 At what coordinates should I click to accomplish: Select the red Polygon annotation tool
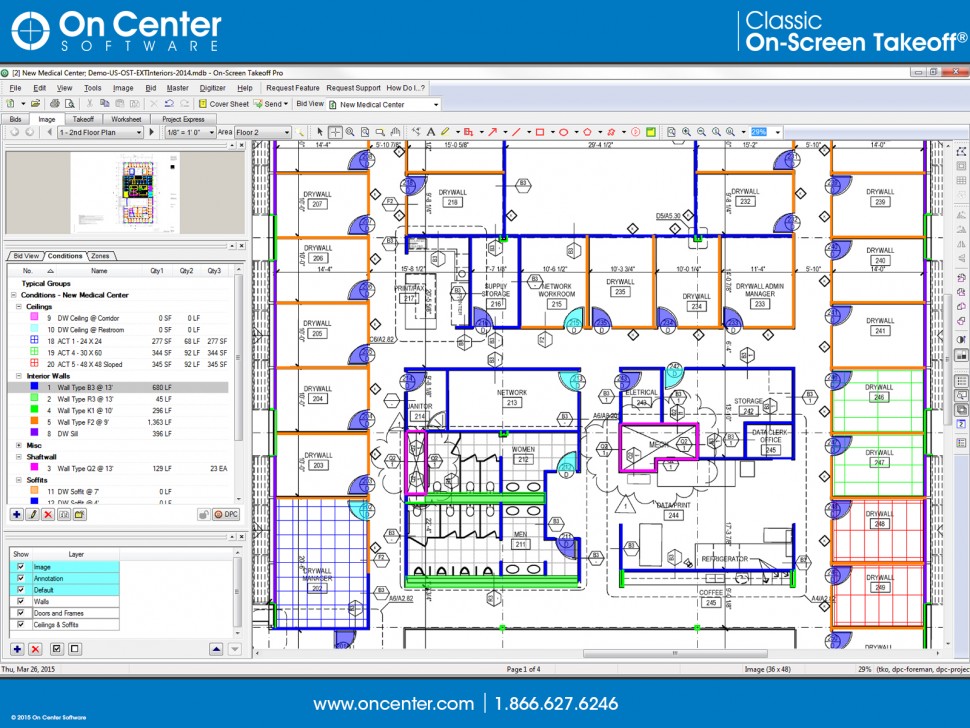(x=587, y=132)
